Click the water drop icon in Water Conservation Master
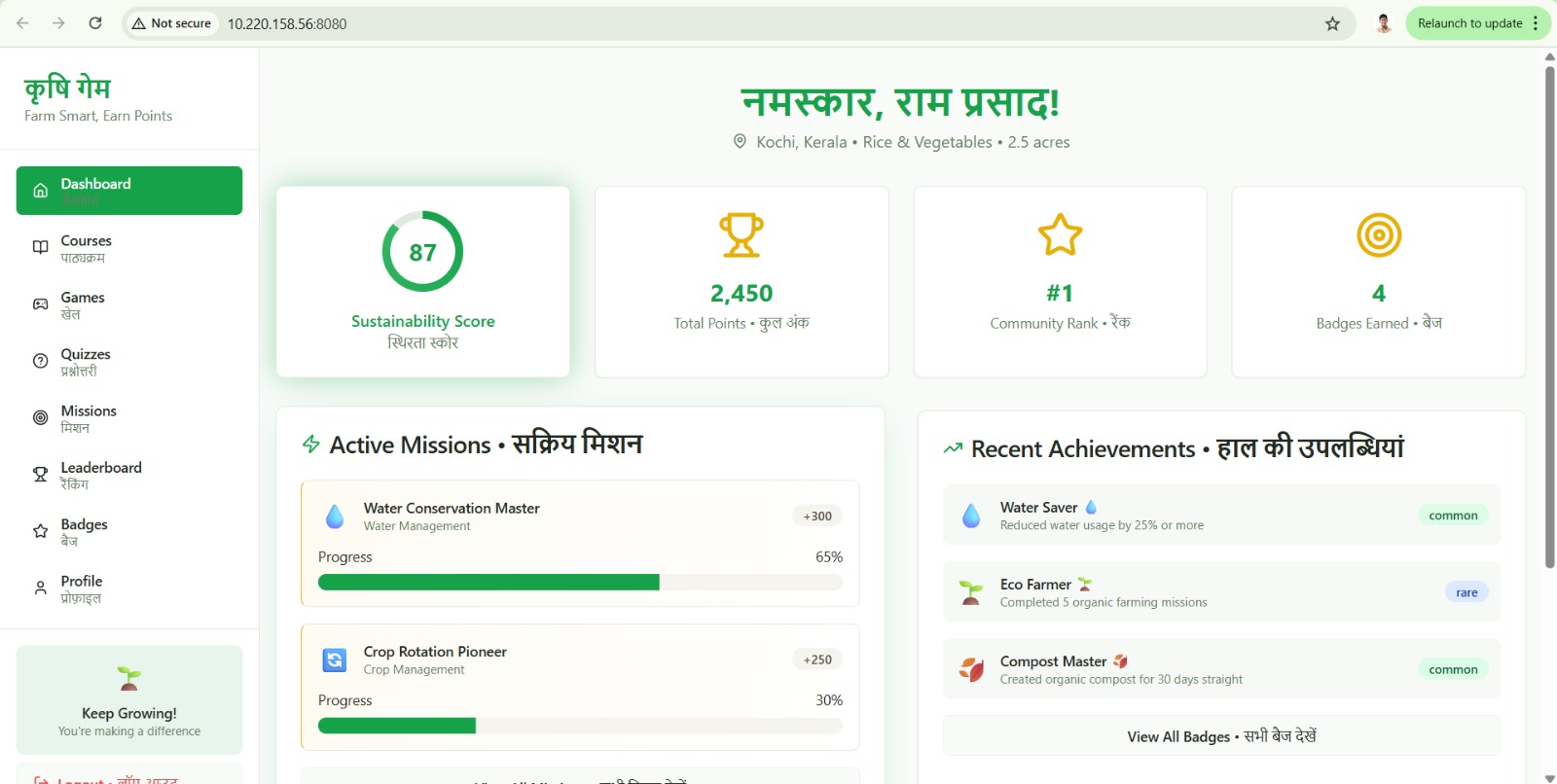This screenshot has height=784, width=1557. coord(335,517)
